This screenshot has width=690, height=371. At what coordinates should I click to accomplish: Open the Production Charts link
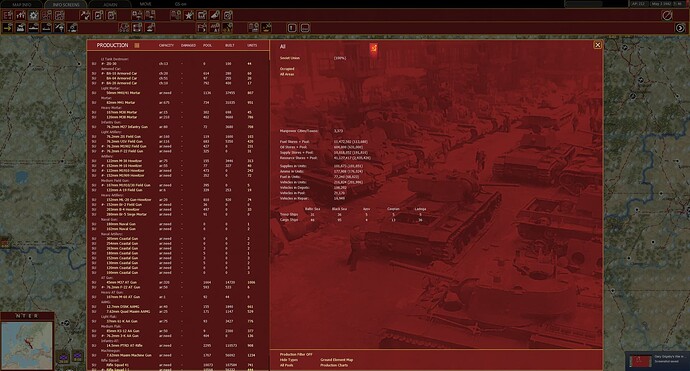[x=334, y=365]
